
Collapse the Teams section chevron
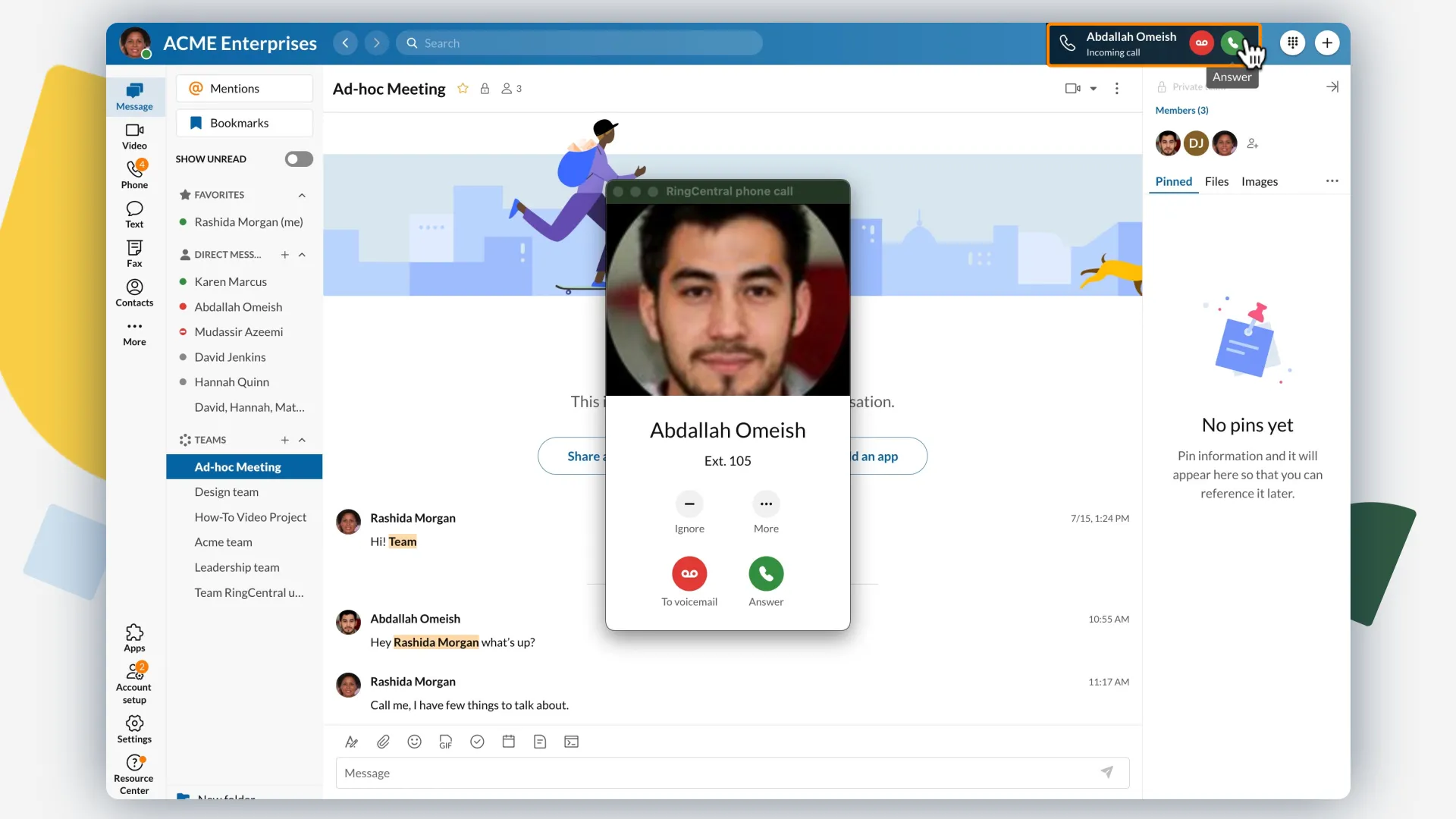point(302,440)
